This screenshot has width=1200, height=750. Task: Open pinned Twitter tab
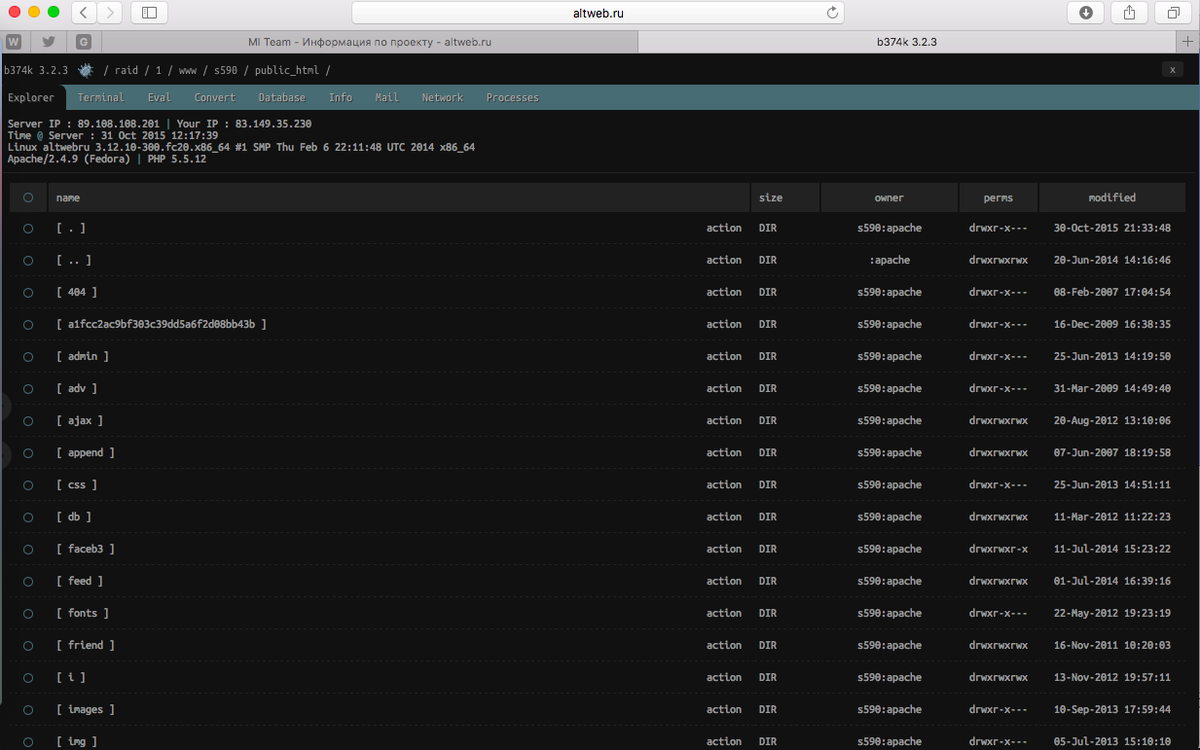[x=49, y=42]
